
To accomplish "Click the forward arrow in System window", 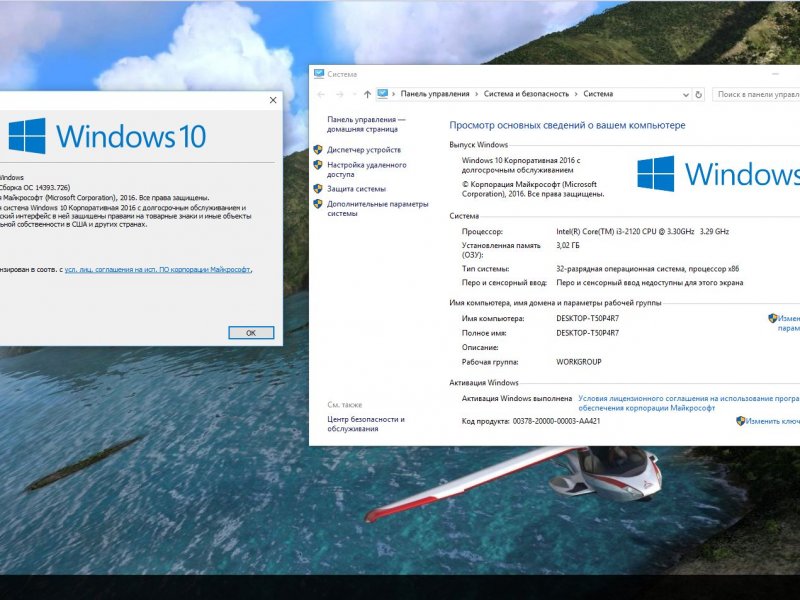I will coord(340,94).
